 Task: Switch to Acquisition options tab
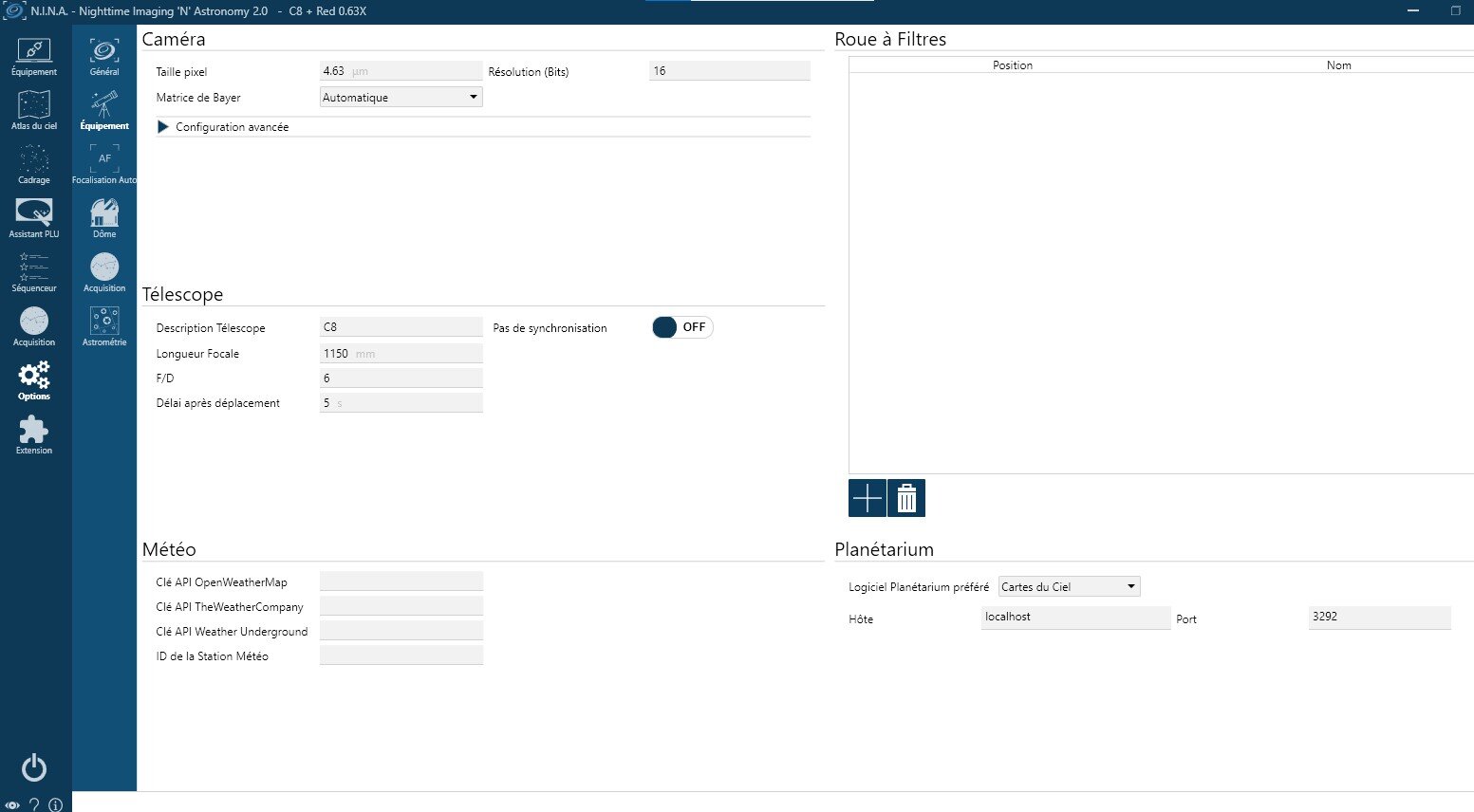(104, 273)
